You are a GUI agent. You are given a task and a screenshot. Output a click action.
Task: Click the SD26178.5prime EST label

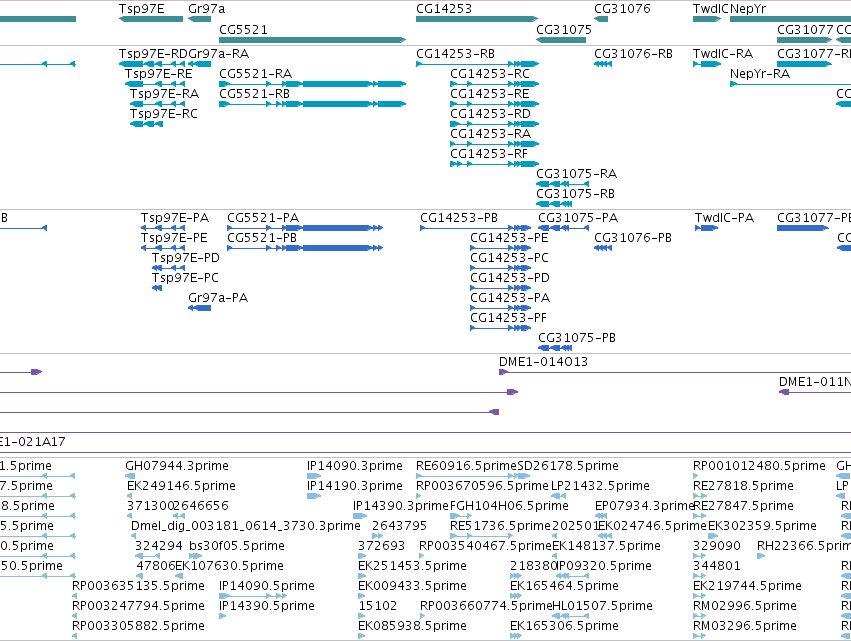tap(568, 466)
